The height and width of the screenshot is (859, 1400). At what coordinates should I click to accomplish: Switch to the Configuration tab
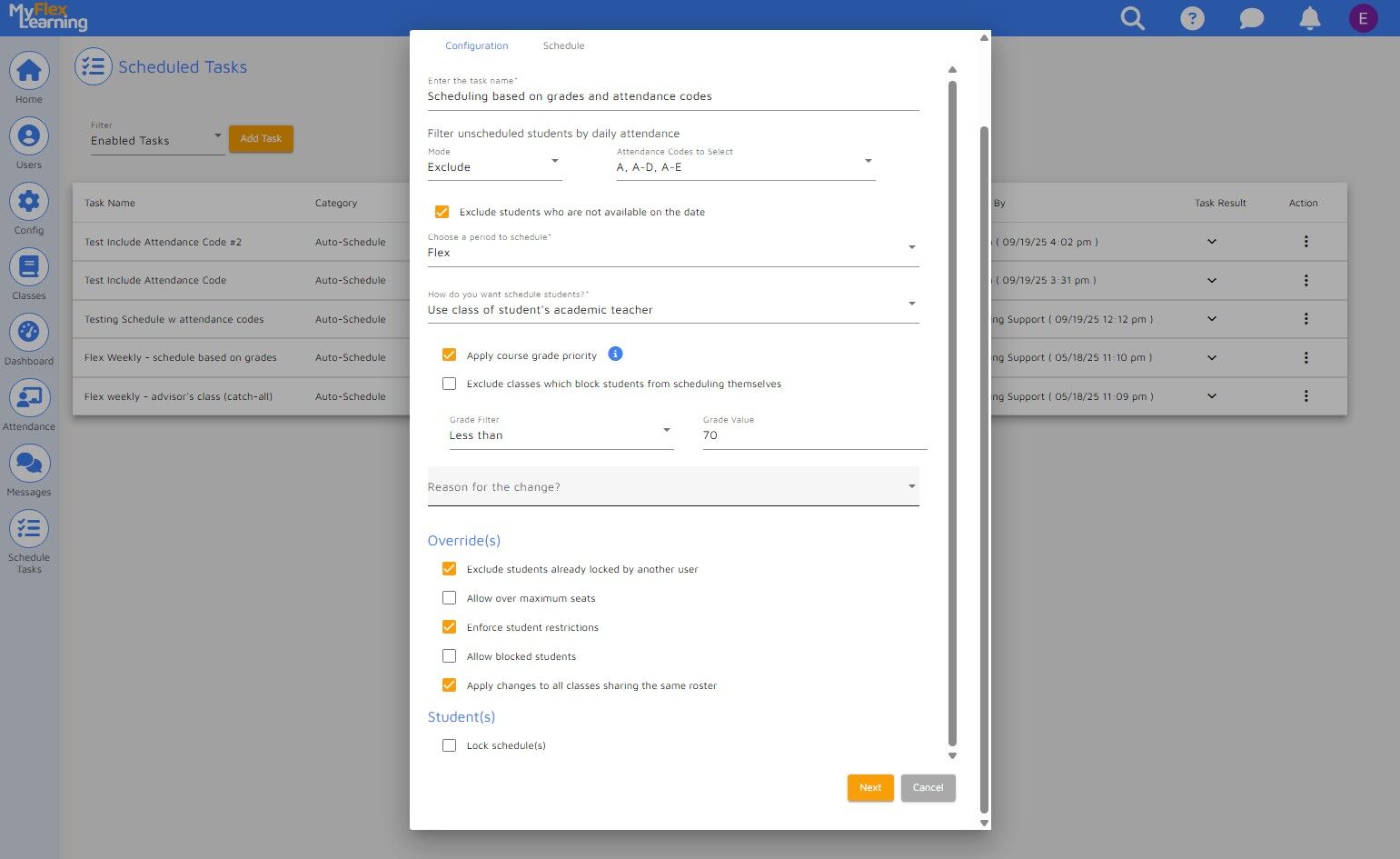(x=477, y=45)
